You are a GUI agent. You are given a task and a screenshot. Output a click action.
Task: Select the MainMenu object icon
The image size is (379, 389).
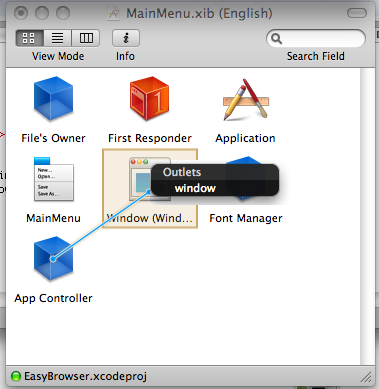(x=53, y=179)
